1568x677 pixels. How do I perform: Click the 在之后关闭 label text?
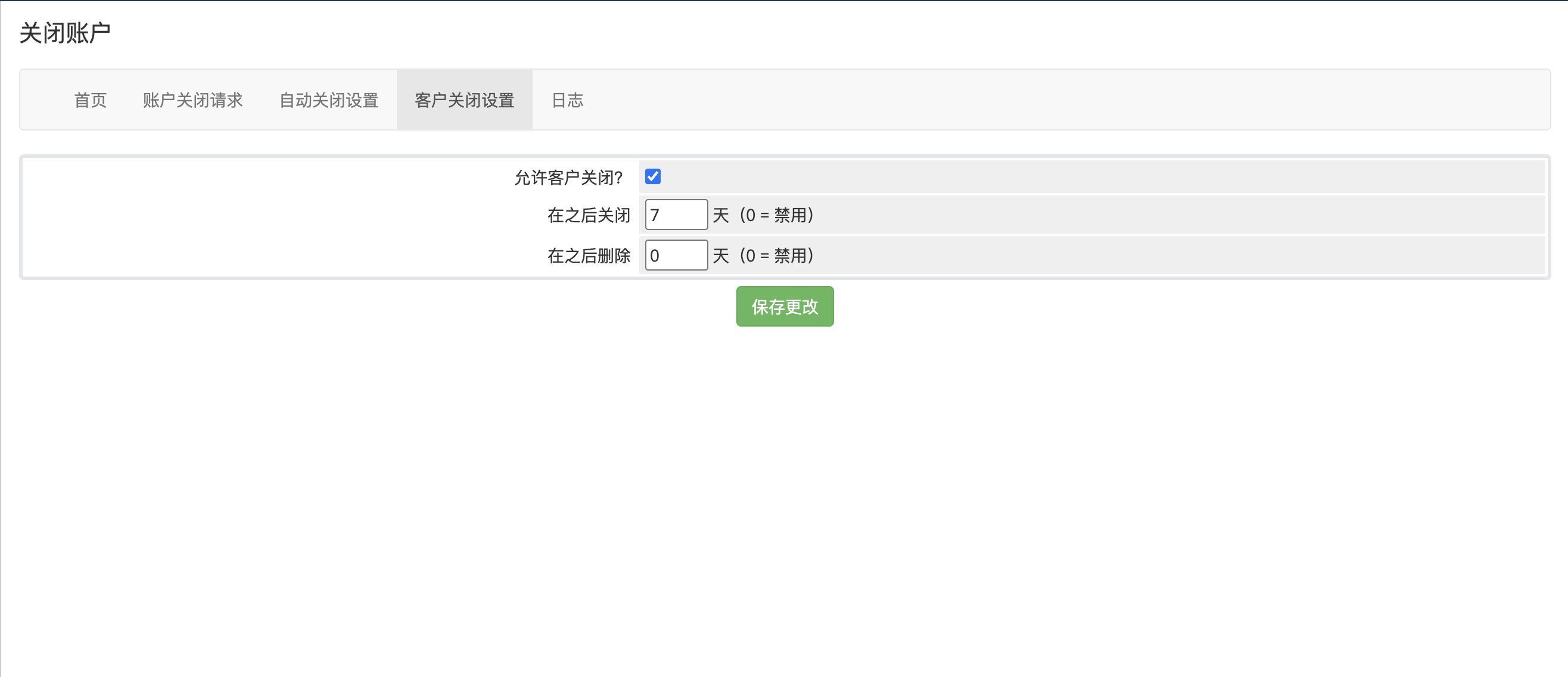[x=588, y=215]
